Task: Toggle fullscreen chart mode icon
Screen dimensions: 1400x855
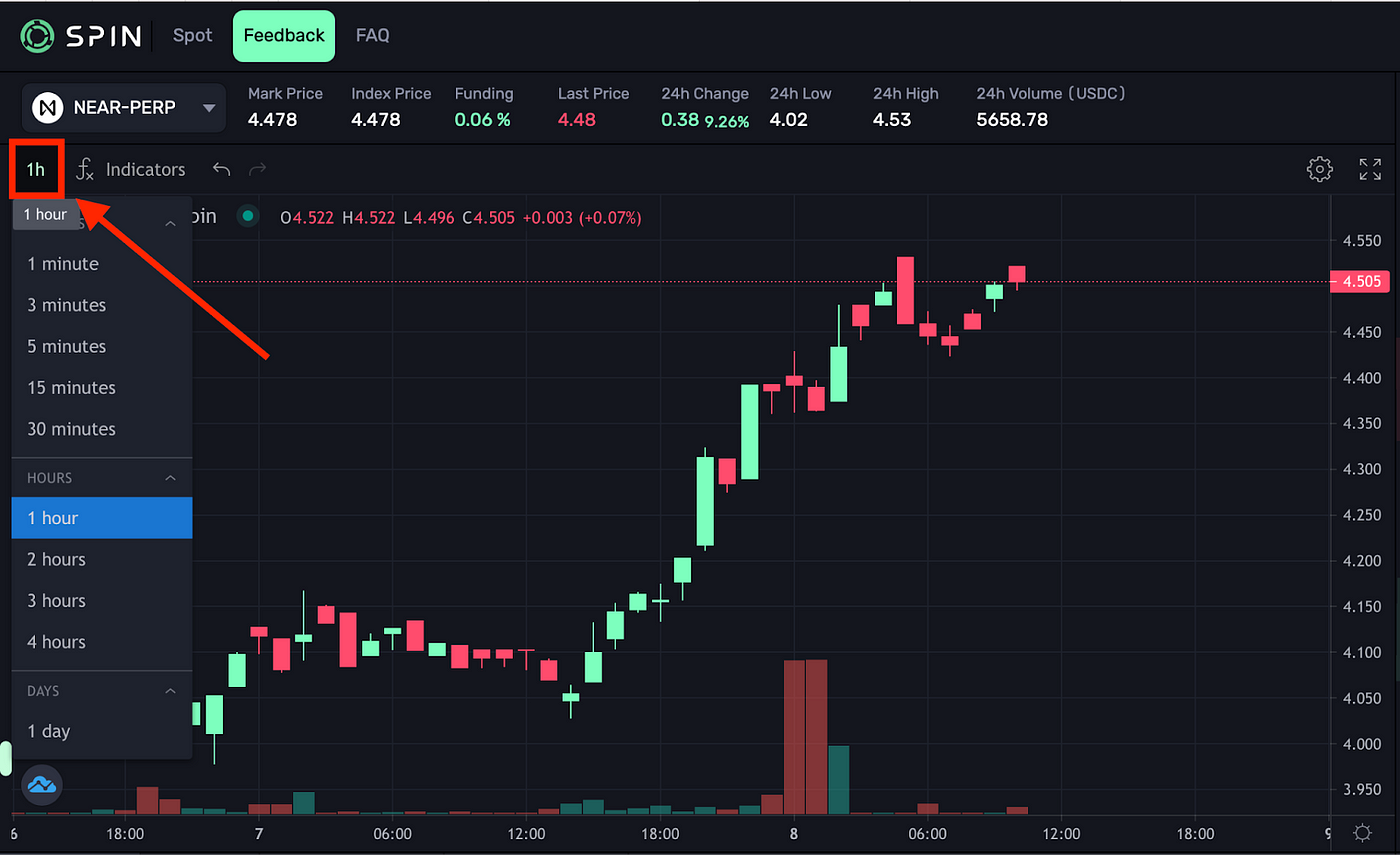Action: tap(1370, 169)
